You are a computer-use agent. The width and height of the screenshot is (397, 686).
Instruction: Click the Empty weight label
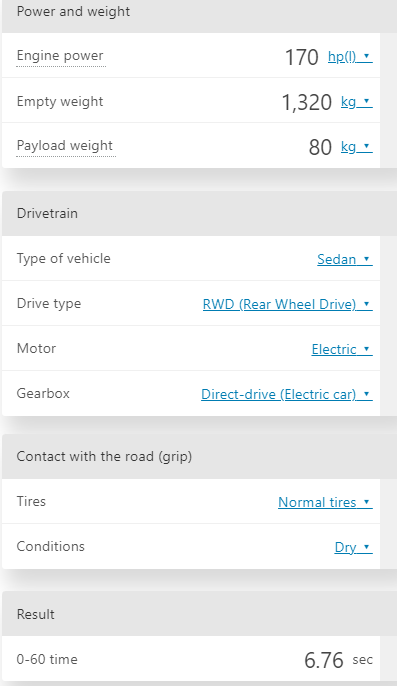click(60, 102)
